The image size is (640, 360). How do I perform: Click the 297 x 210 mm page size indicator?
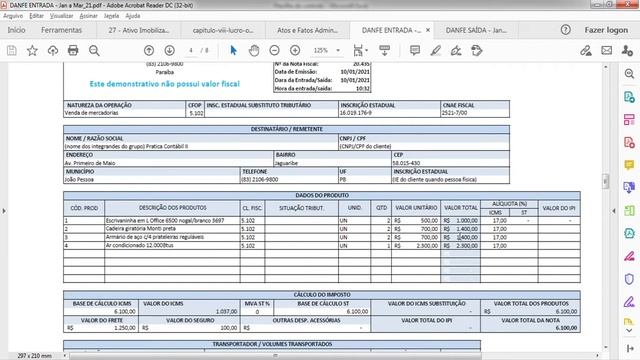click(x=35, y=356)
